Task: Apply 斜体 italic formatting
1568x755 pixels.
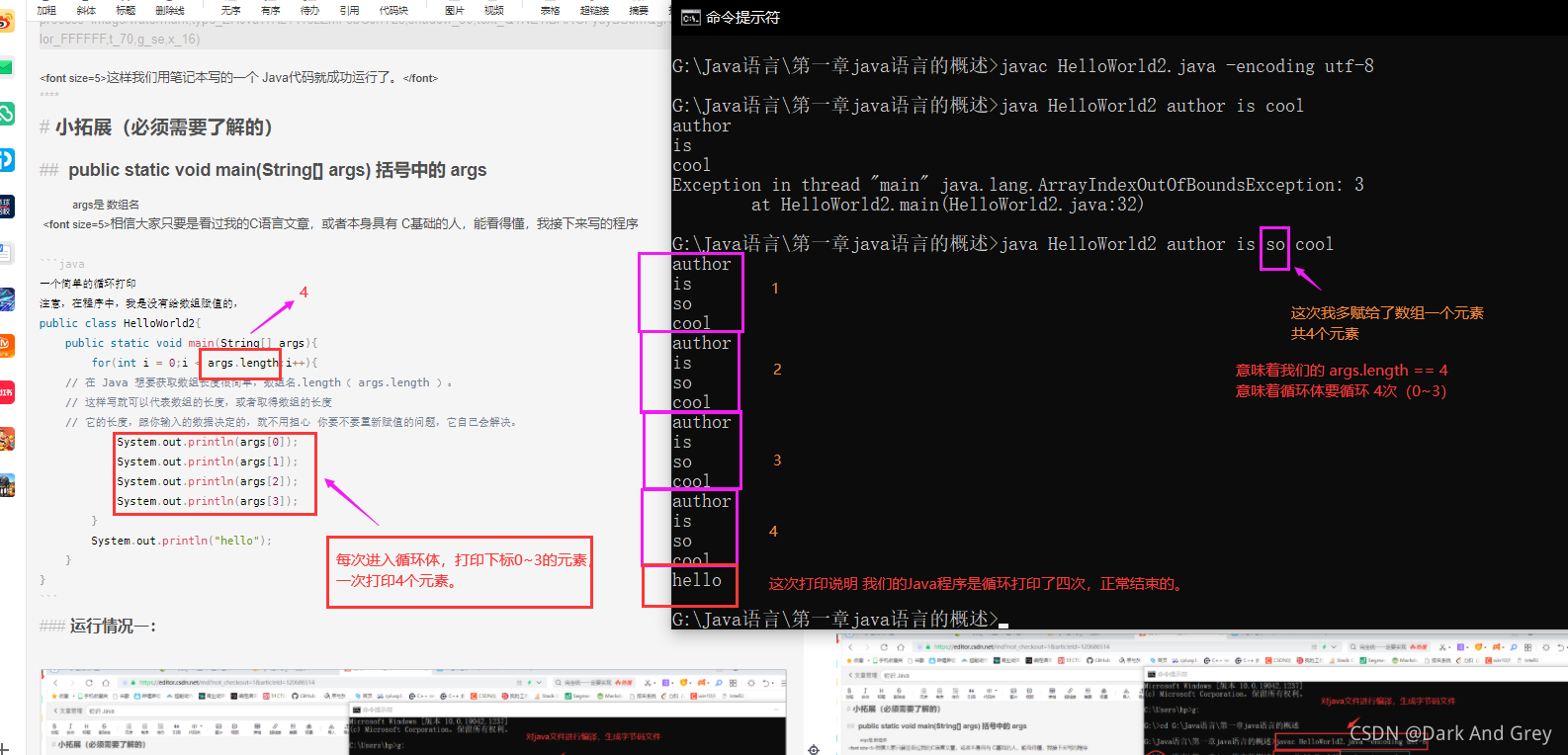Action: [86, 10]
